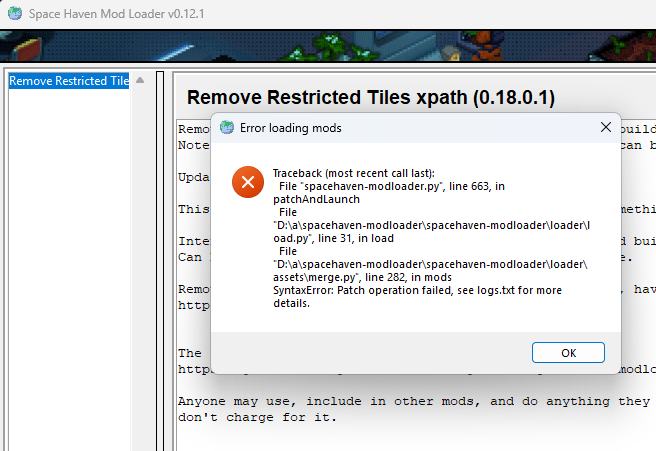Click the red error X icon
Image resolution: width=656 pixels, height=451 pixels.
tap(248, 182)
